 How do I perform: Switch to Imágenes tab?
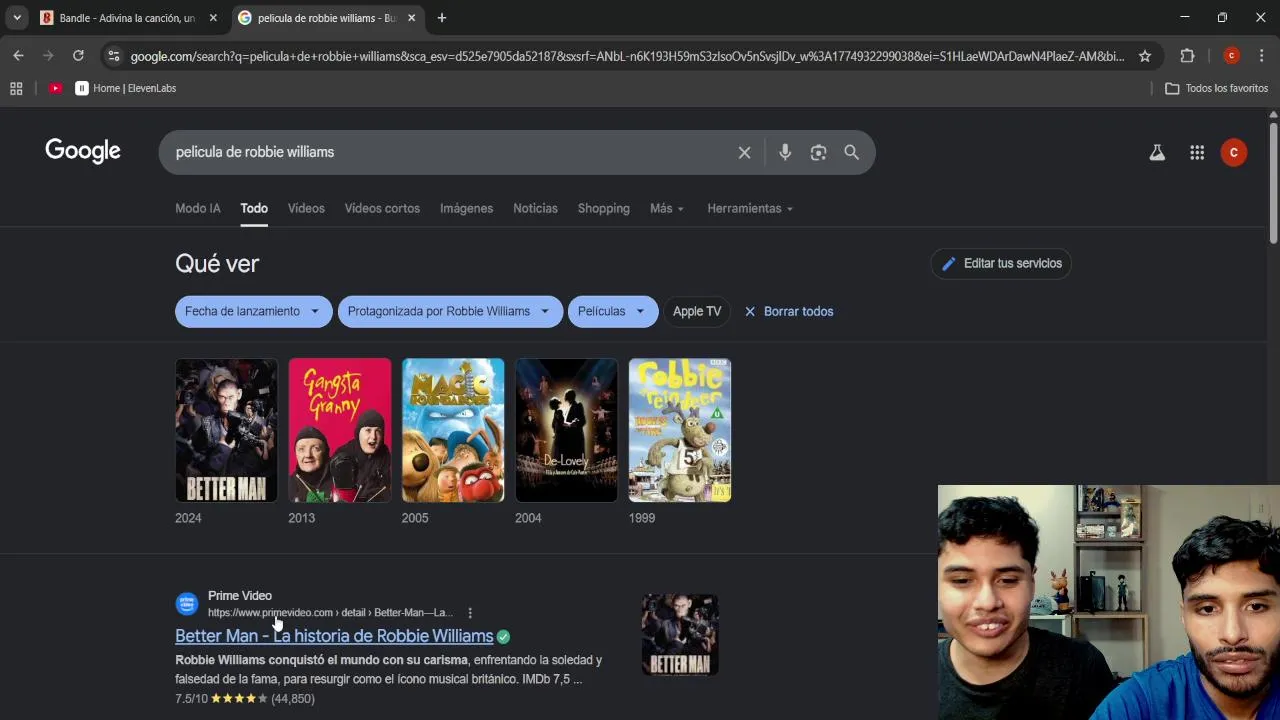467,208
